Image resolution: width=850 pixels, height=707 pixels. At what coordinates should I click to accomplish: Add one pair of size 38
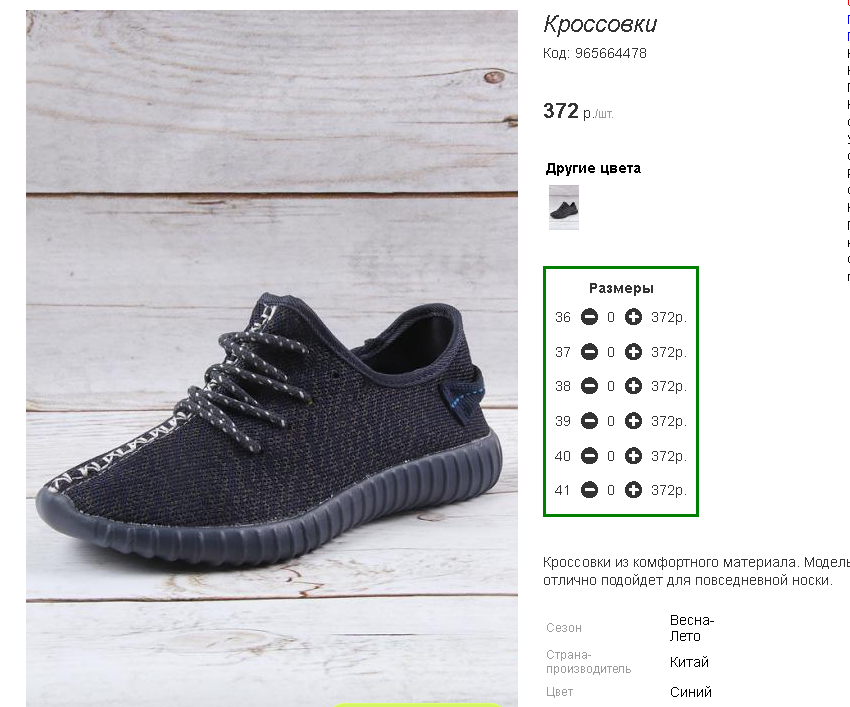pyautogui.click(x=633, y=386)
